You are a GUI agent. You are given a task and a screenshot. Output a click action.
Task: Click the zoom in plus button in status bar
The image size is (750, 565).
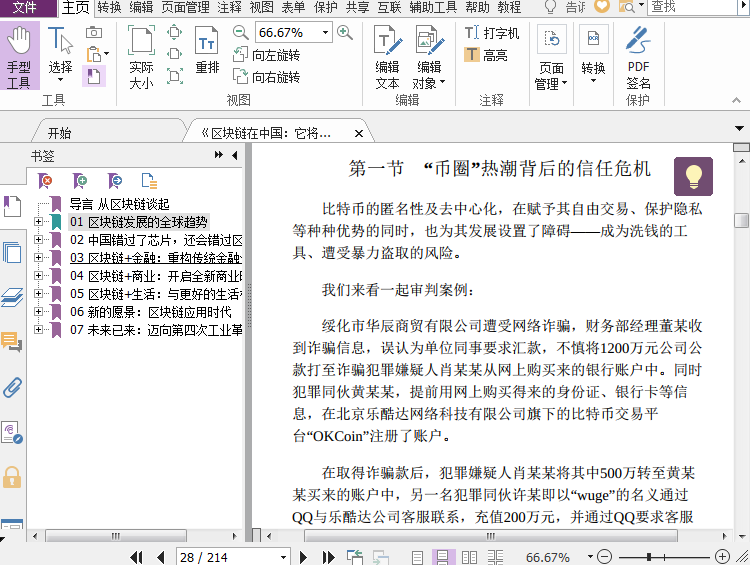[722, 556]
